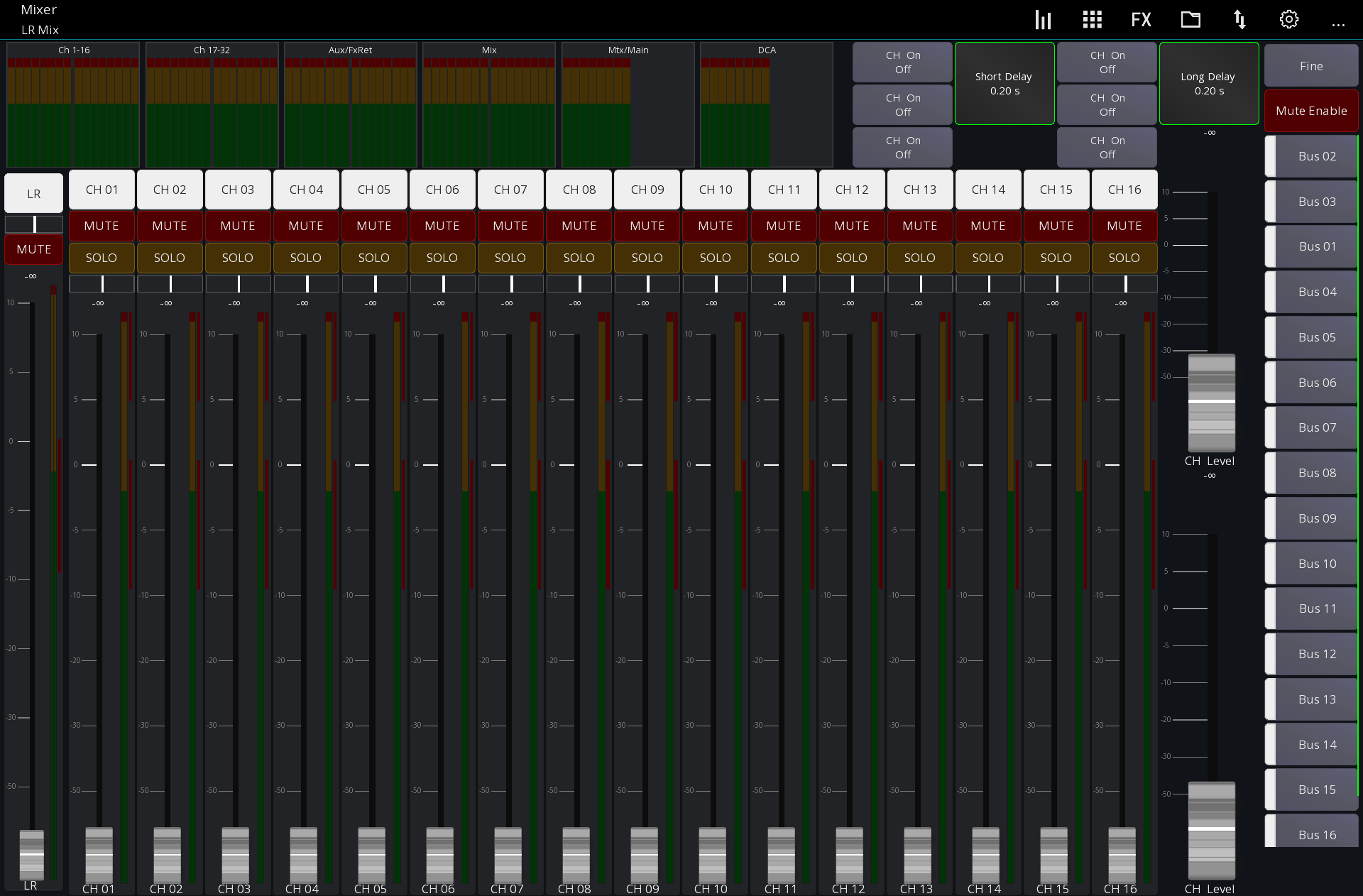1363x896 pixels.
Task: Click the Short Delay 0.20 s button
Action: tap(1005, 84)
